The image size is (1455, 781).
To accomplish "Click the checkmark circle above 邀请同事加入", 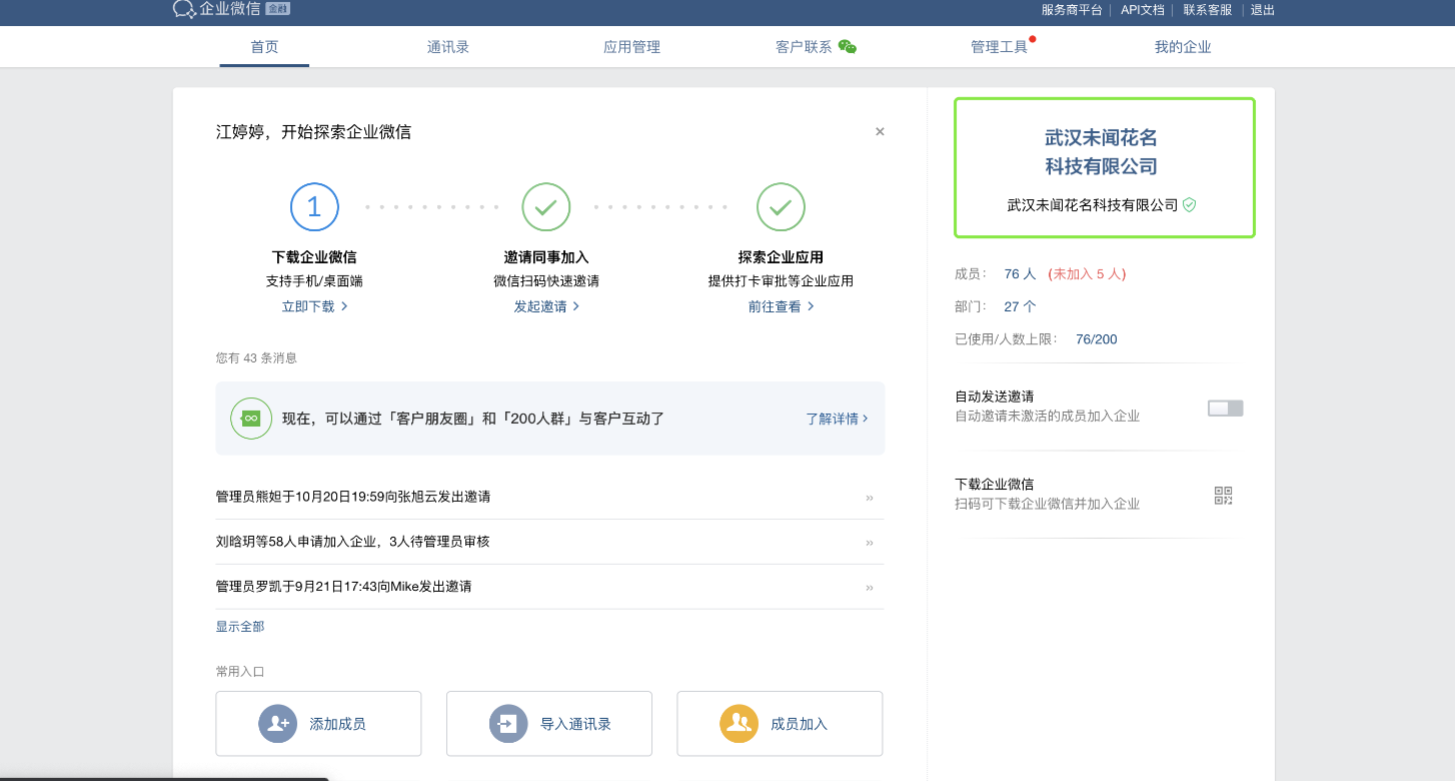I will [546, 207].
